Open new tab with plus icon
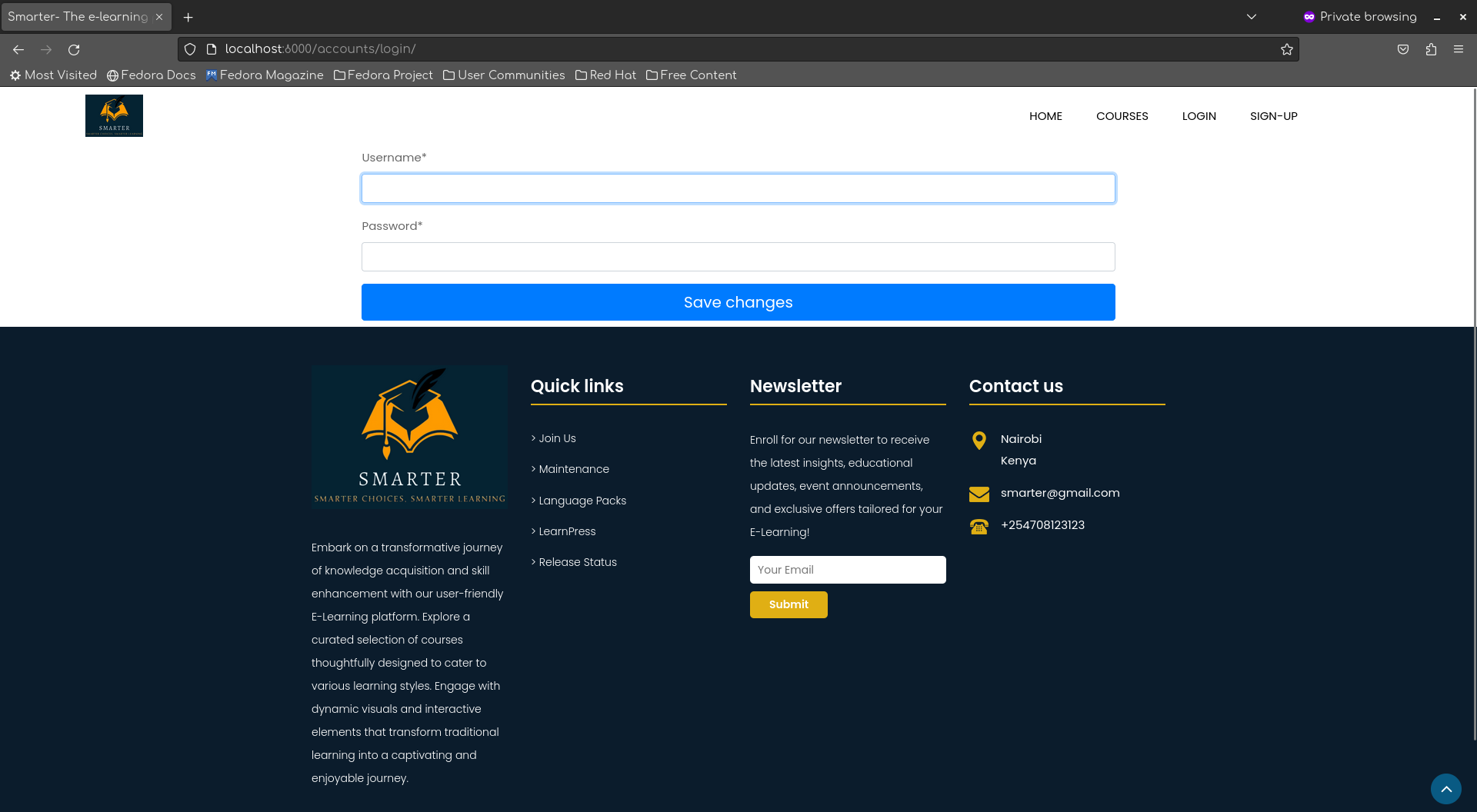Screen dimensions: 1477x812 188,17
